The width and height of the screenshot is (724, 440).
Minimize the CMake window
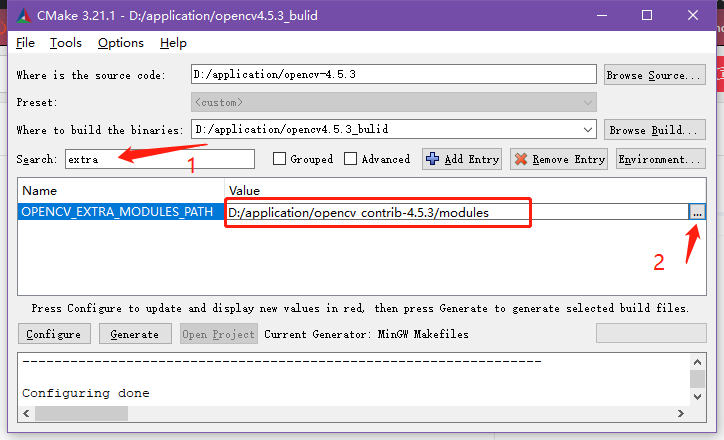602,15
